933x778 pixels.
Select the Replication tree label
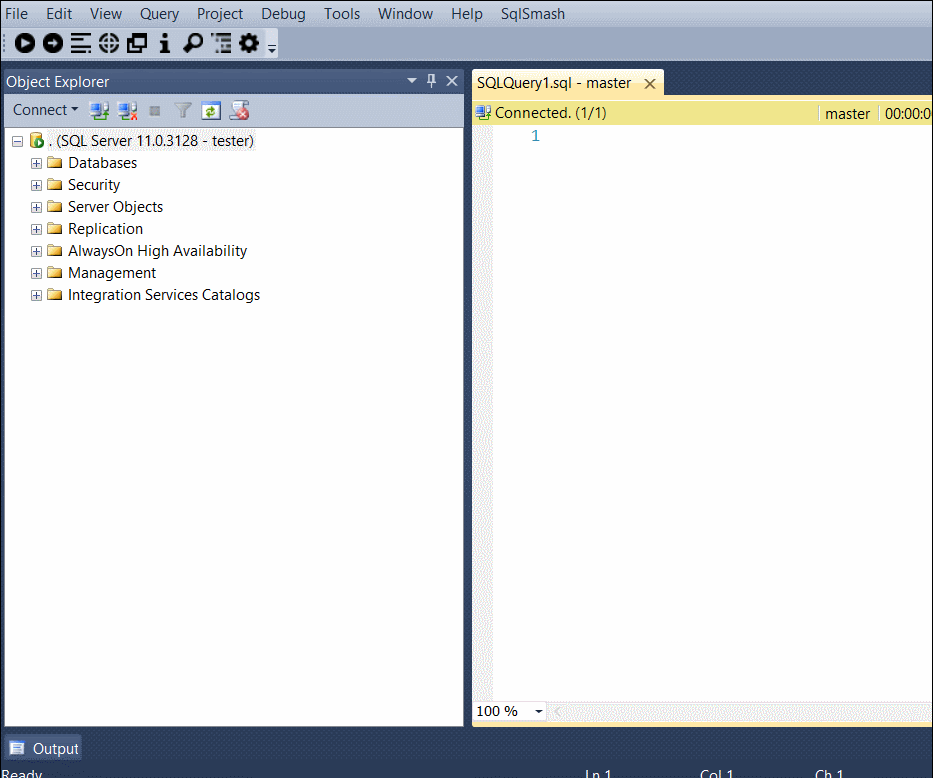(x=105, y=229)
